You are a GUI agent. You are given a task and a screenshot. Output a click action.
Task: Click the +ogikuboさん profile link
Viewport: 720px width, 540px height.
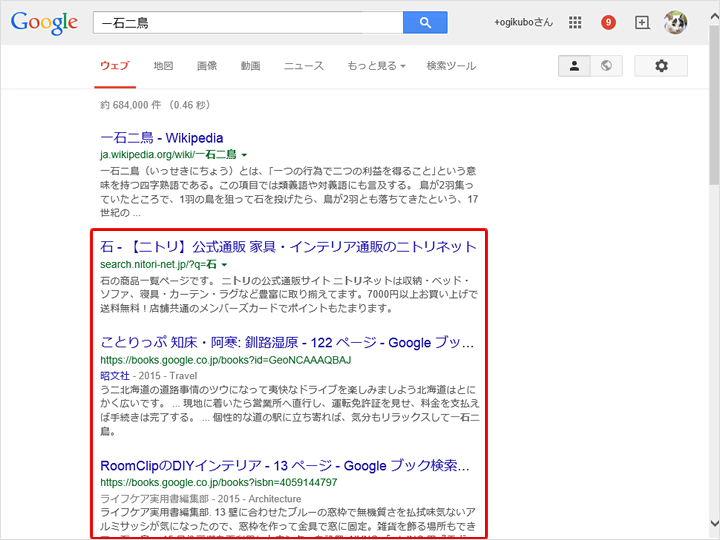[x=523, y=22]
